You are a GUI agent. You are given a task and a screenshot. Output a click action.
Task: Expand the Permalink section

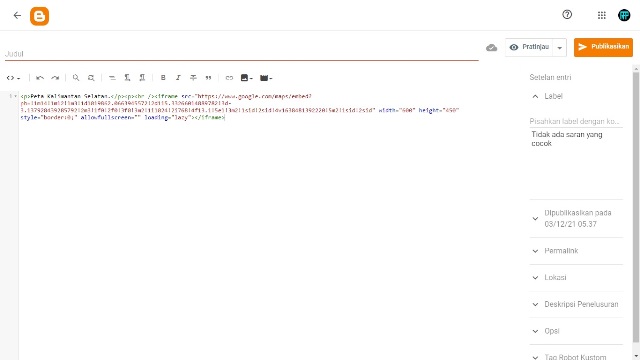(x=576, y=251)
